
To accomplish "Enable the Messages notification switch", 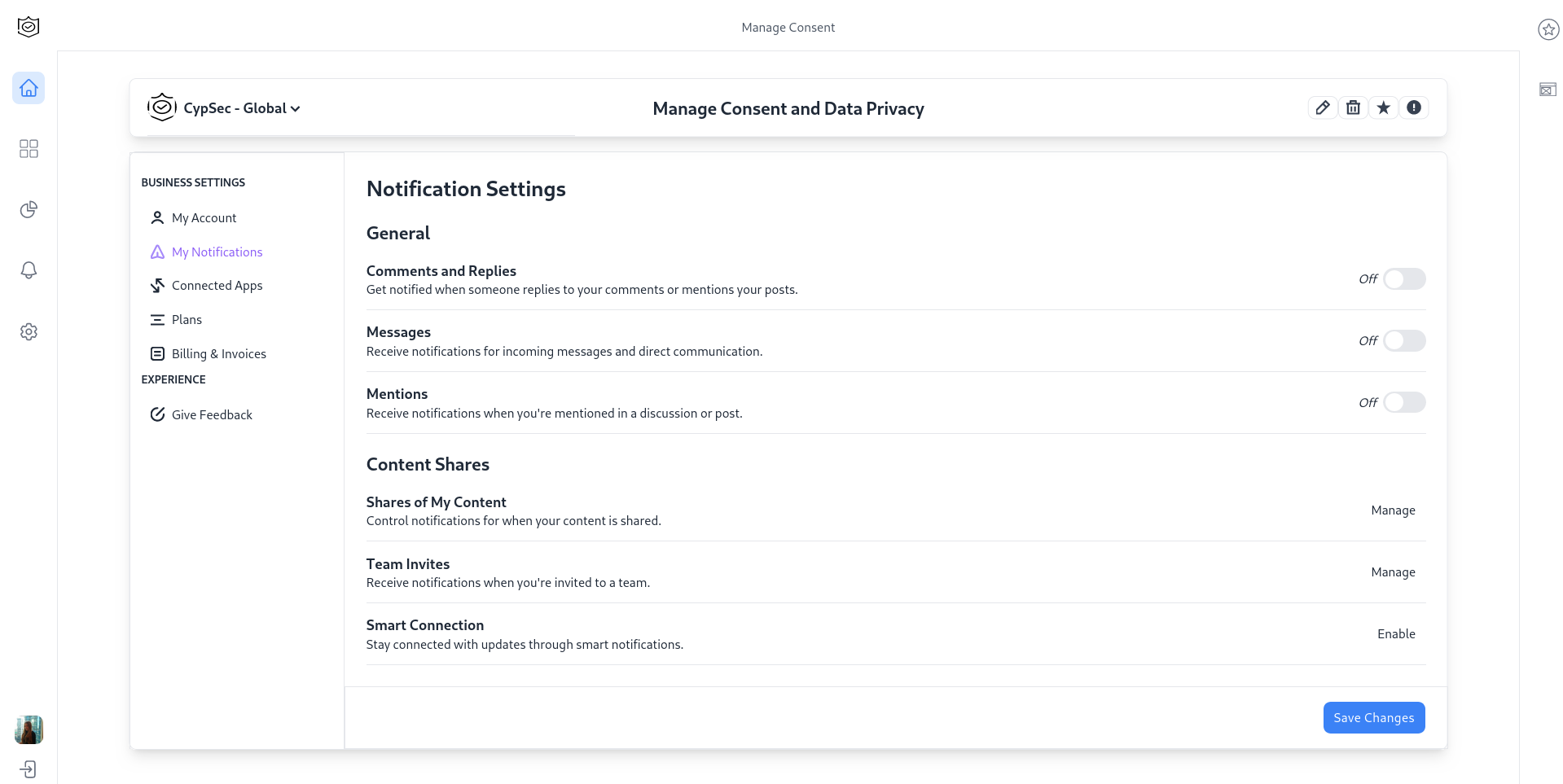I will pos(1404,340).
